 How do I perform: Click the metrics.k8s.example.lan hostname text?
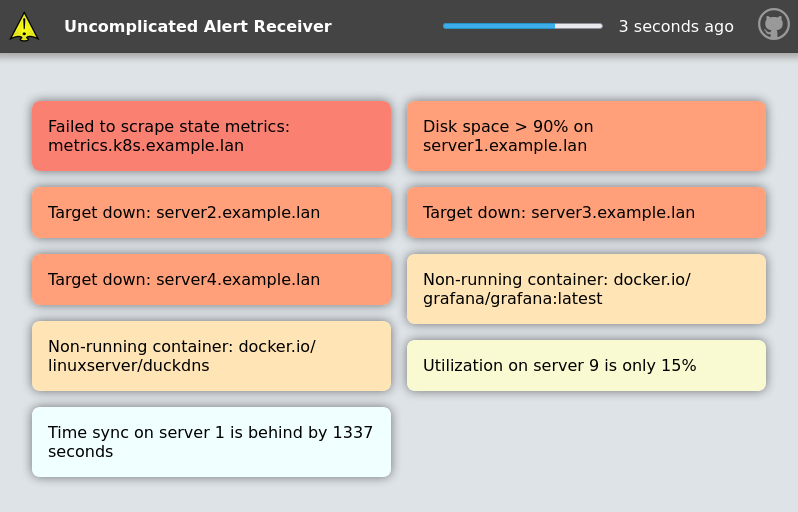(146, 146)
